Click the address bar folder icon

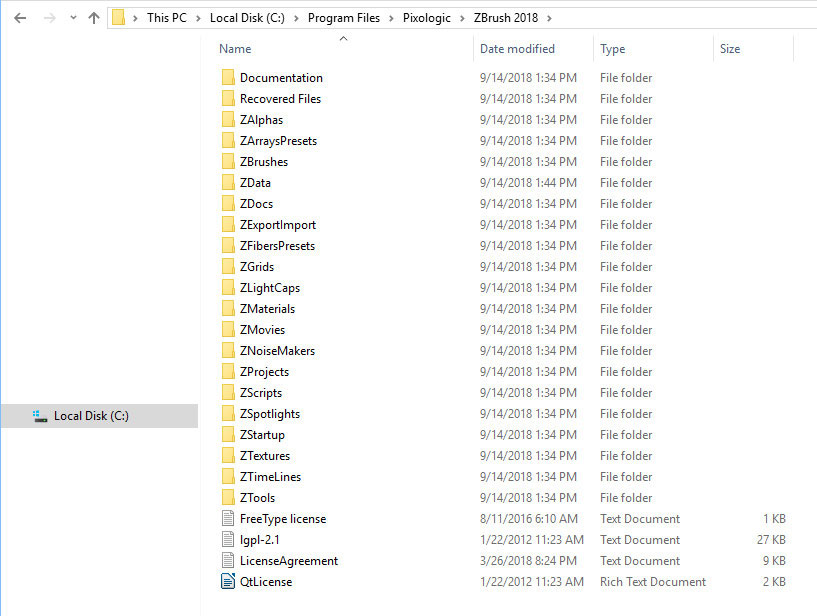(x=119, y=18)
